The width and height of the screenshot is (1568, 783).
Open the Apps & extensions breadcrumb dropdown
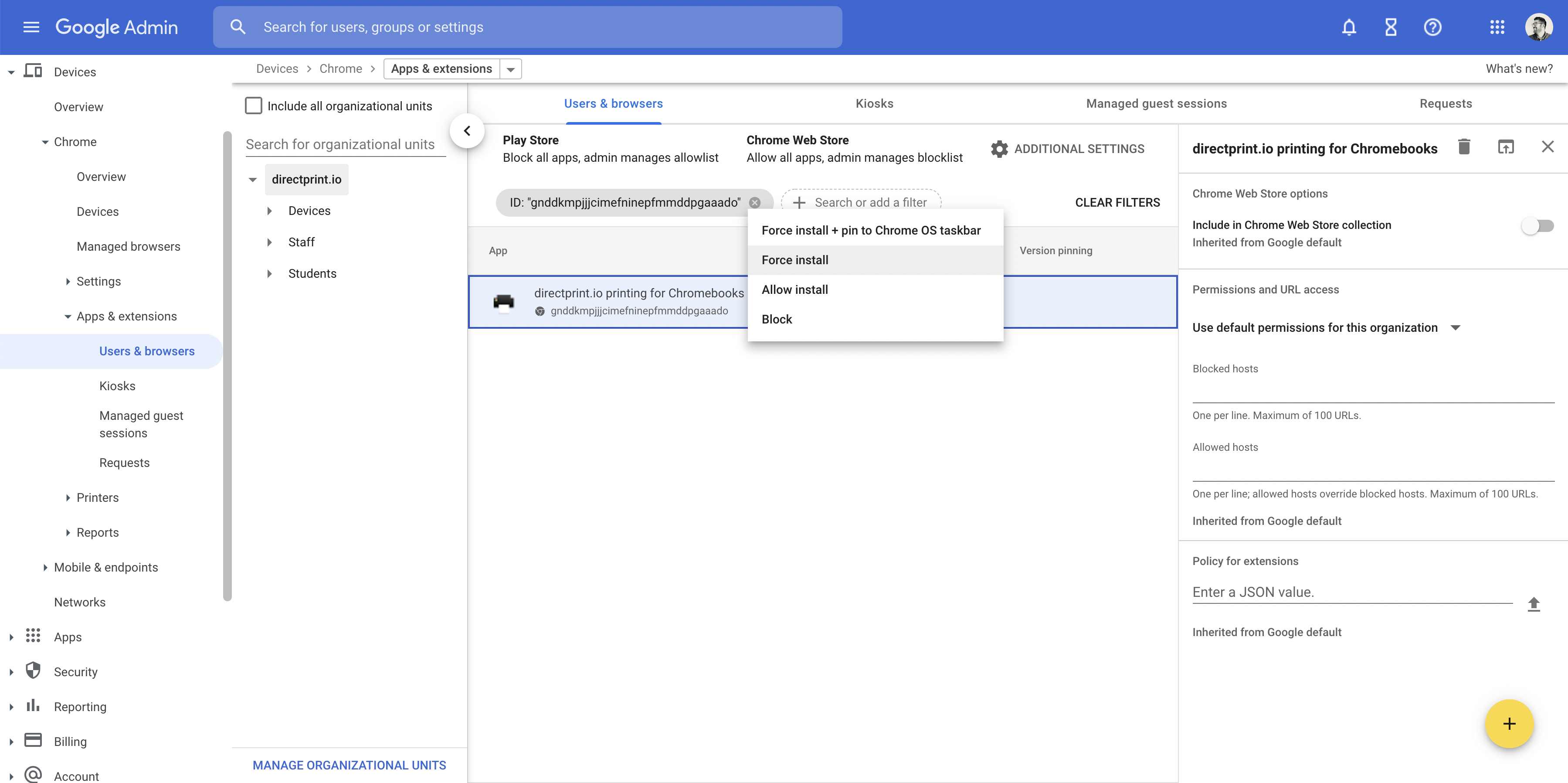(511, 69)
